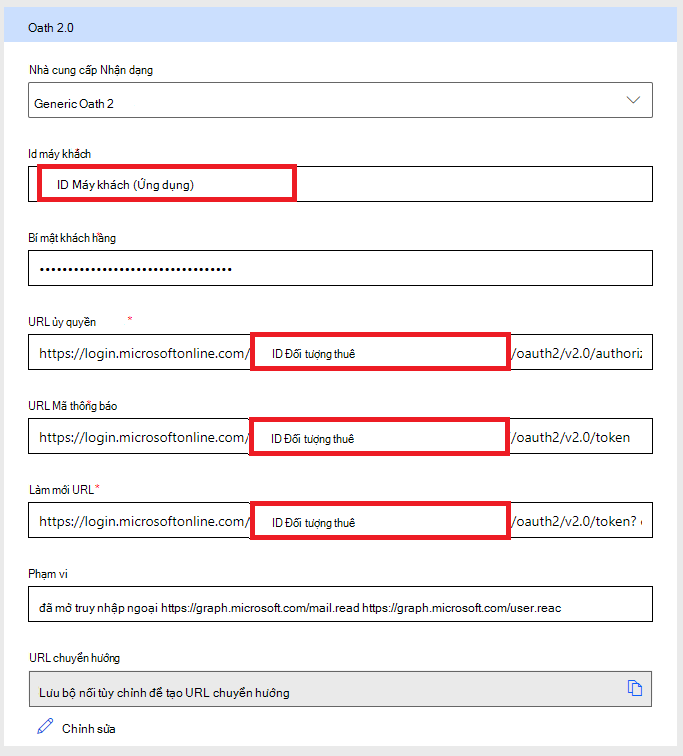Image resolution: width=683 pixels, height=756 pixels.
Task: Click the Id máy khách input field
Action: coord(340,184)
